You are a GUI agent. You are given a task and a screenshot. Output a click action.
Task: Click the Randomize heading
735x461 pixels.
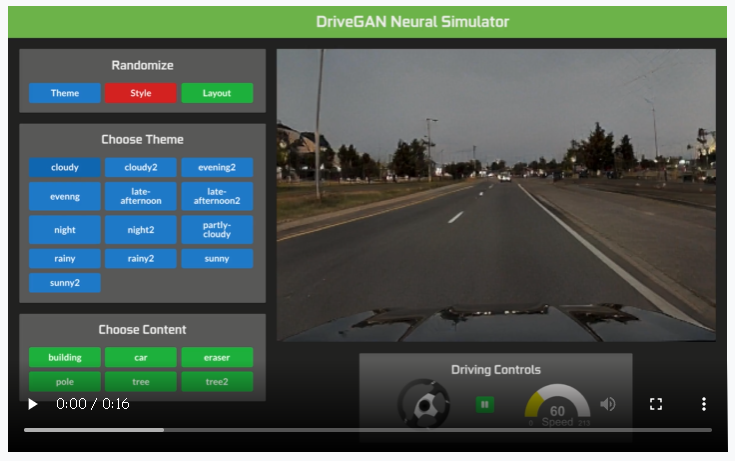pyautogui.click(x=142, y=65)
